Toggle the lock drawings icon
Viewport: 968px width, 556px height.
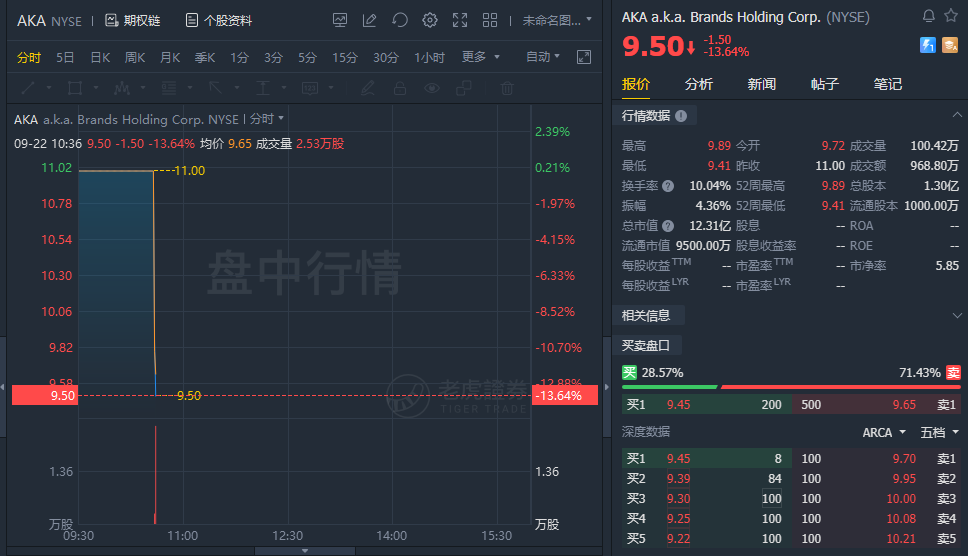399,88
